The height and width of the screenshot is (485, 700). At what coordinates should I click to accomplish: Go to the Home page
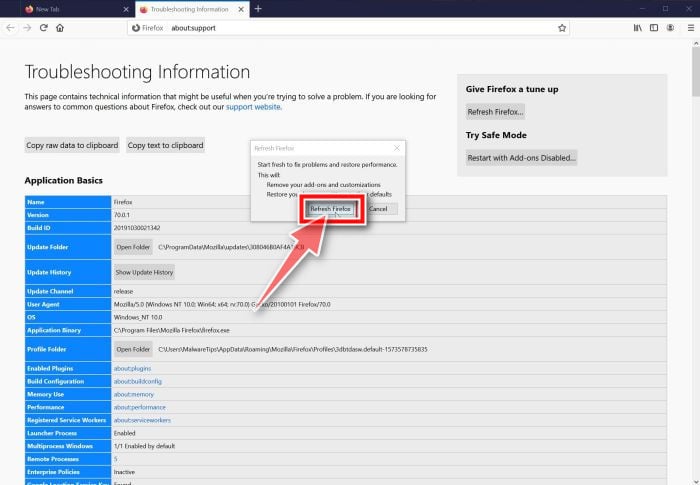(x=60, y=28)
